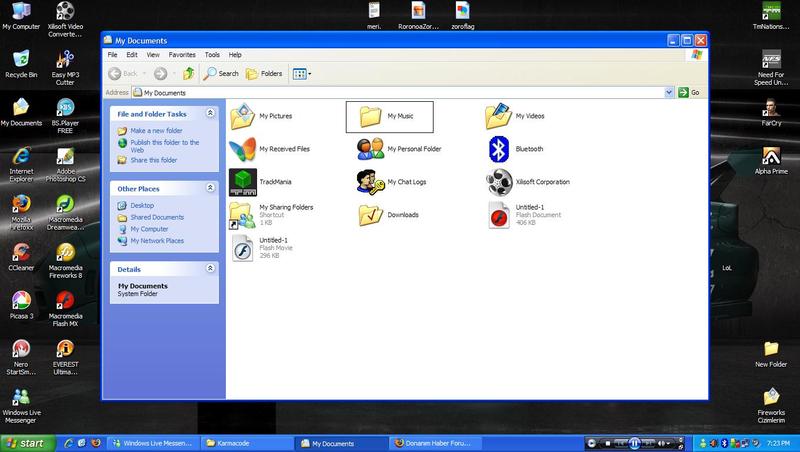The width and height of the screenshot is (800, 452).
Task: Open My Received Files folder
Action: click(242, 149)
